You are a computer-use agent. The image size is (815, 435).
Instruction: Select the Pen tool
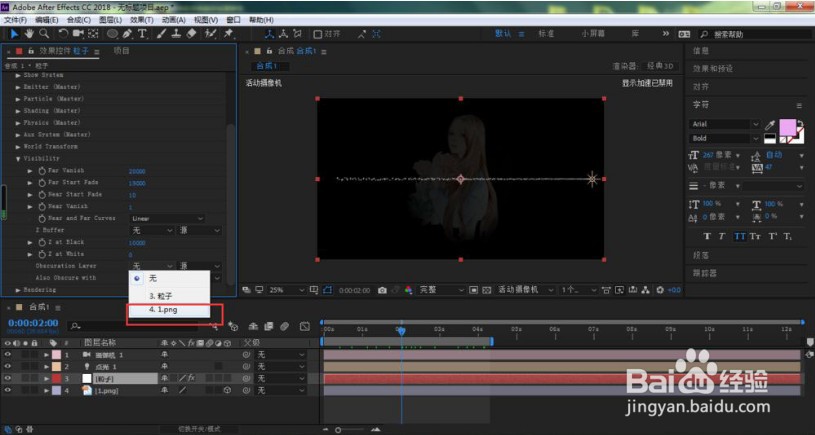127,33
